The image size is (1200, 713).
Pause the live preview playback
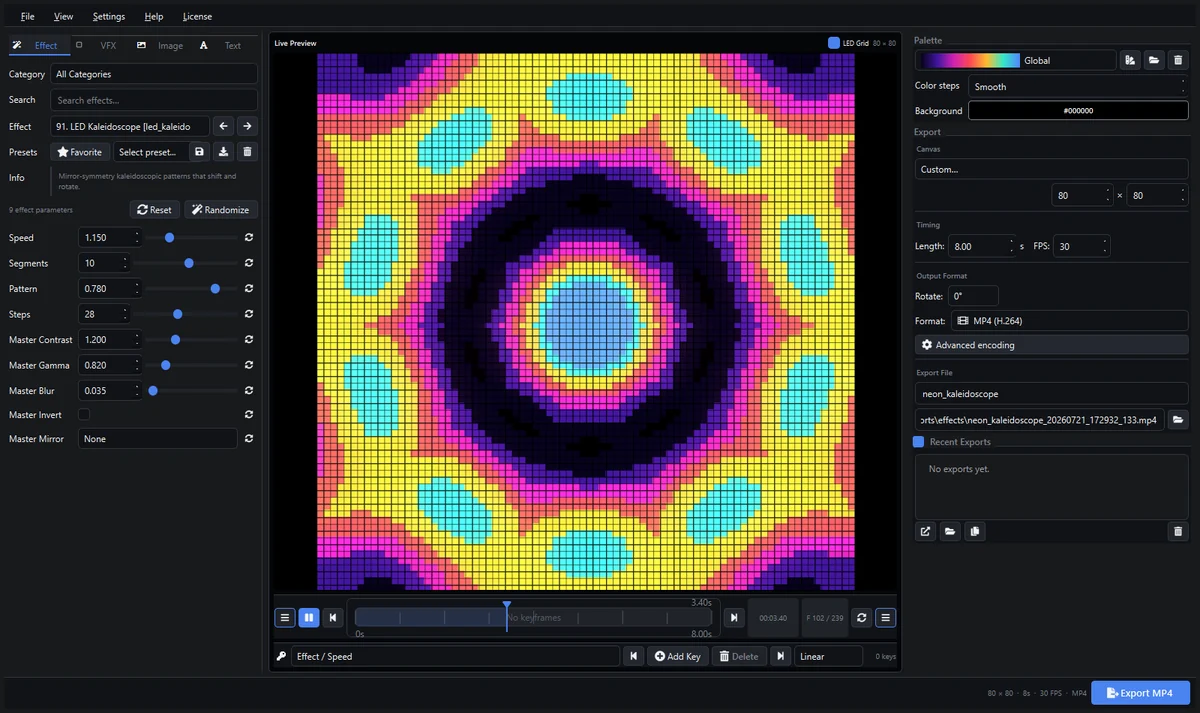[309, 618]
